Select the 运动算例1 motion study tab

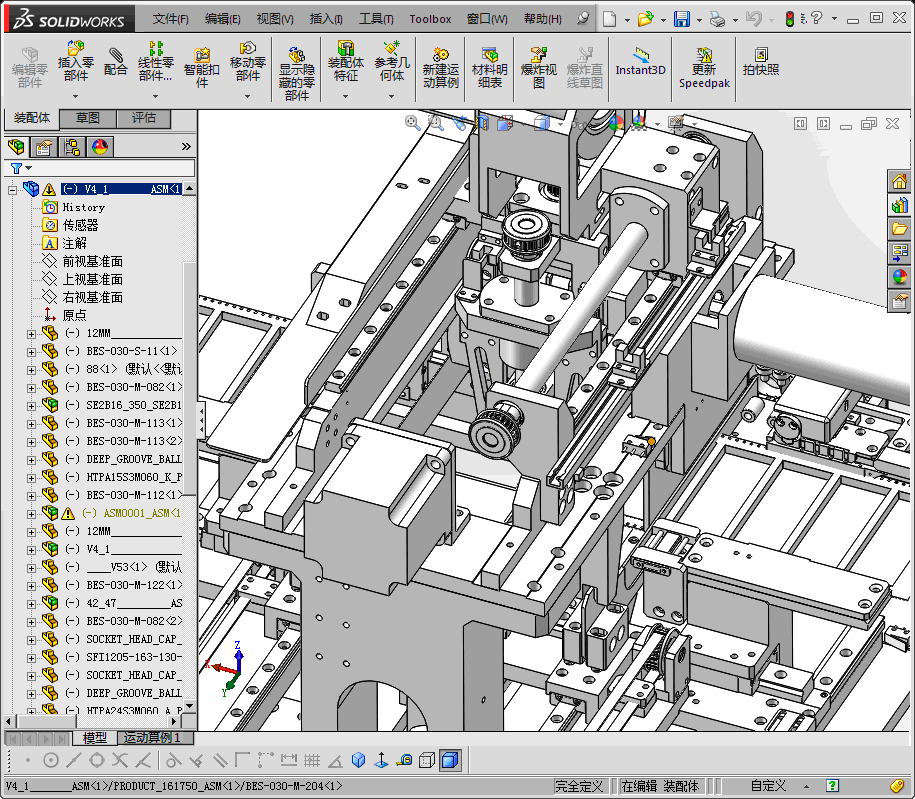click(x=155, y=738)
